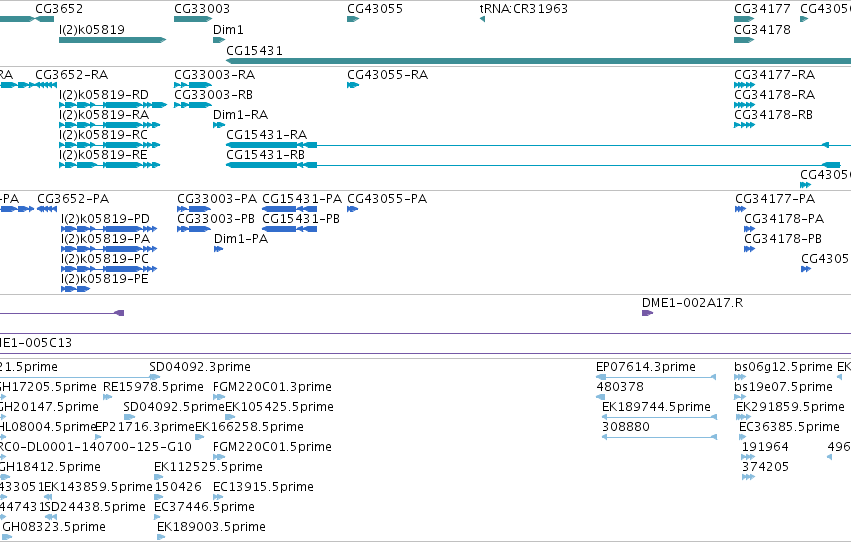Select the EP21716.3prime EST
This screenshot has width=851, height=542.
pyautogui.click(x=98, y=437)
